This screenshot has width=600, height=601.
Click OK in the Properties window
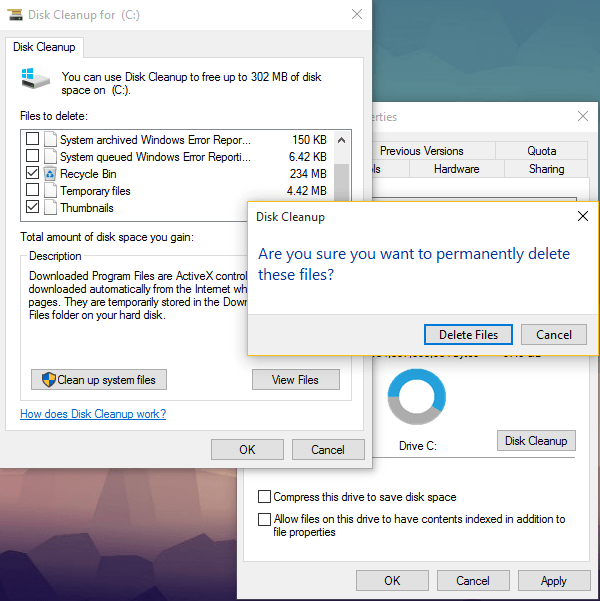click(392, 581)
